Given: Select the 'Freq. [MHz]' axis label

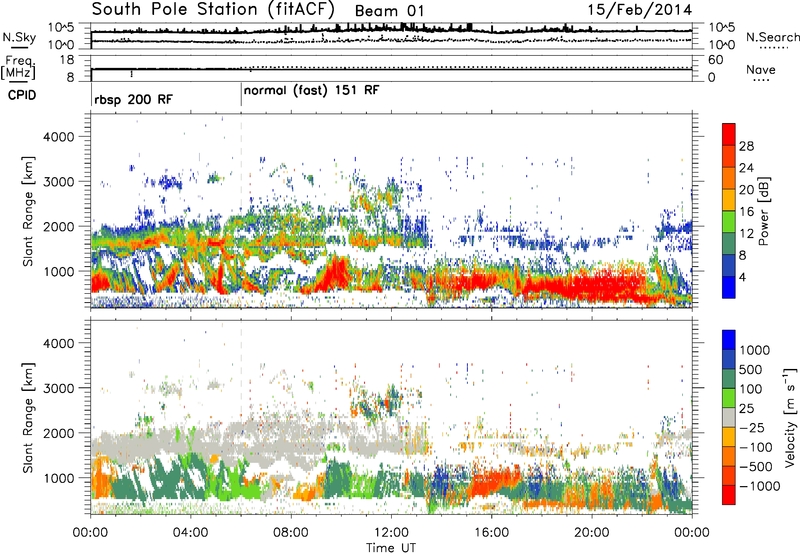Looking at the screenshot, I should pos(18,68).
